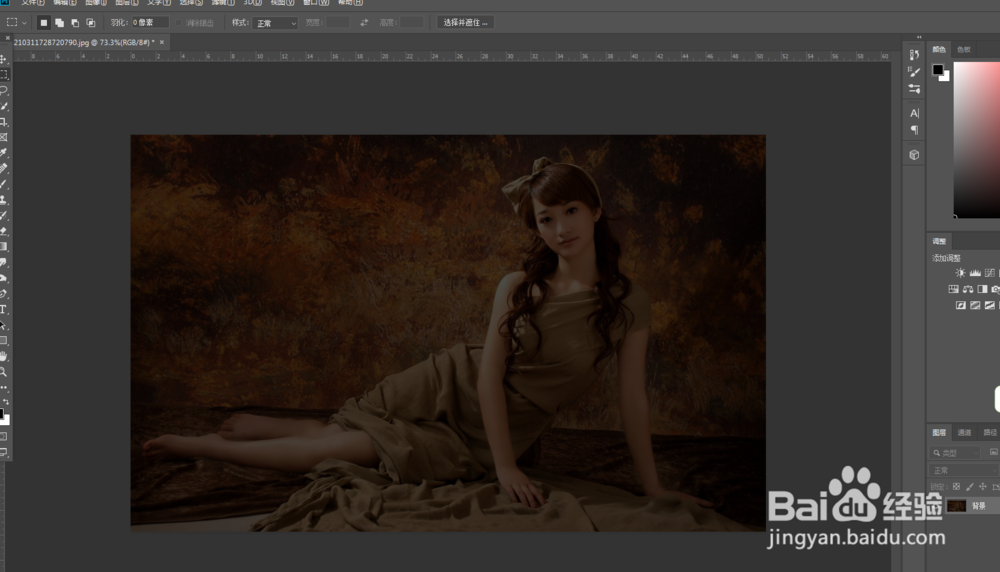
Task: Select the Lasso tool in the toolbar
Action: point(4,90)
